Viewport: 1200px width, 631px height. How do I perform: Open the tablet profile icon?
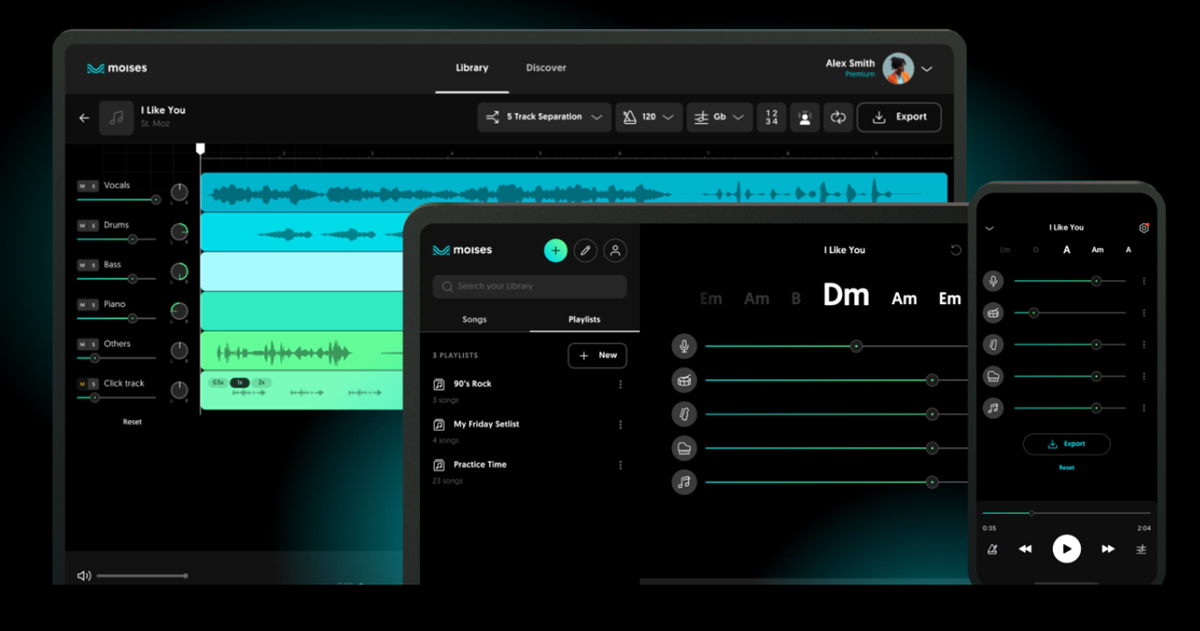click(616, 250)
